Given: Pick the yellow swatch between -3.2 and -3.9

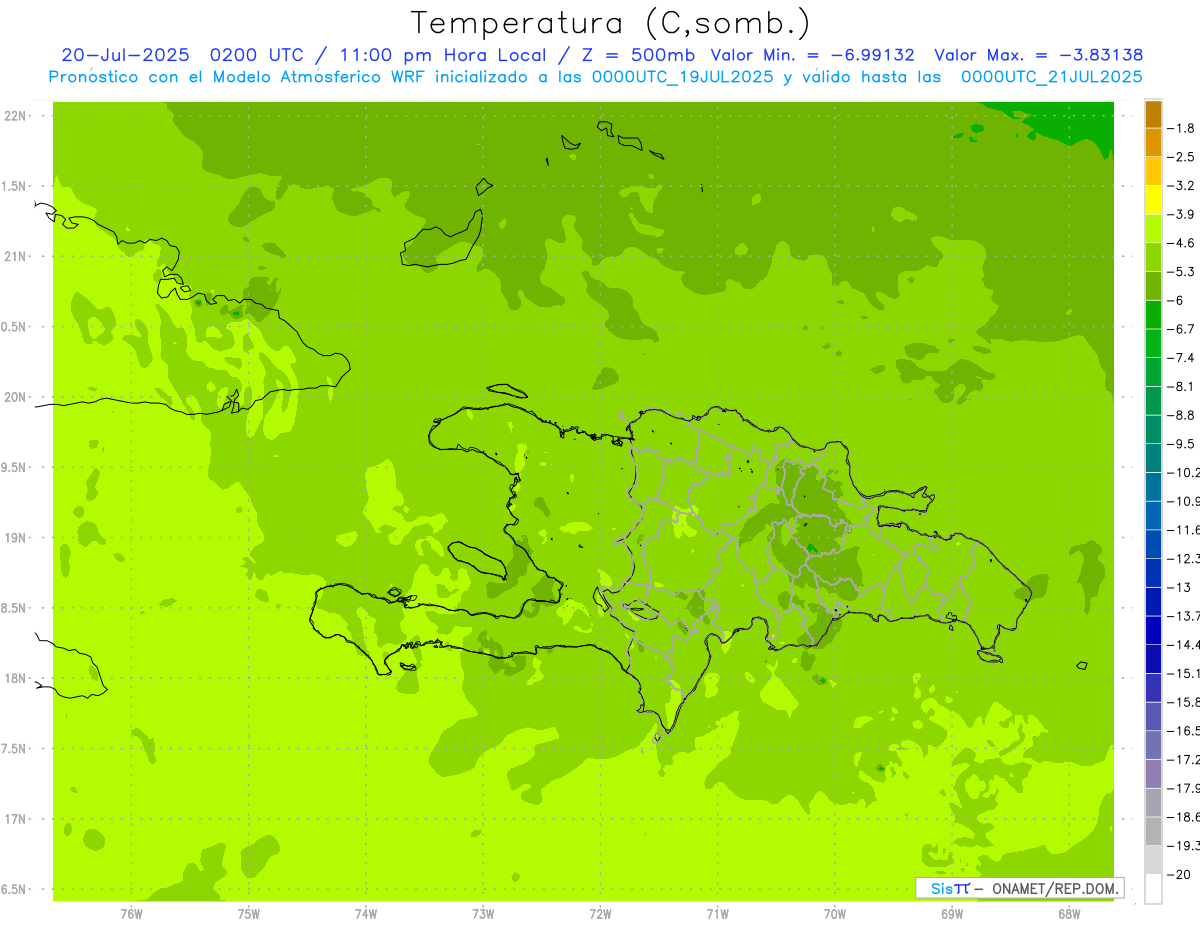Looking at the screenshot, I should pos(1153,200).
